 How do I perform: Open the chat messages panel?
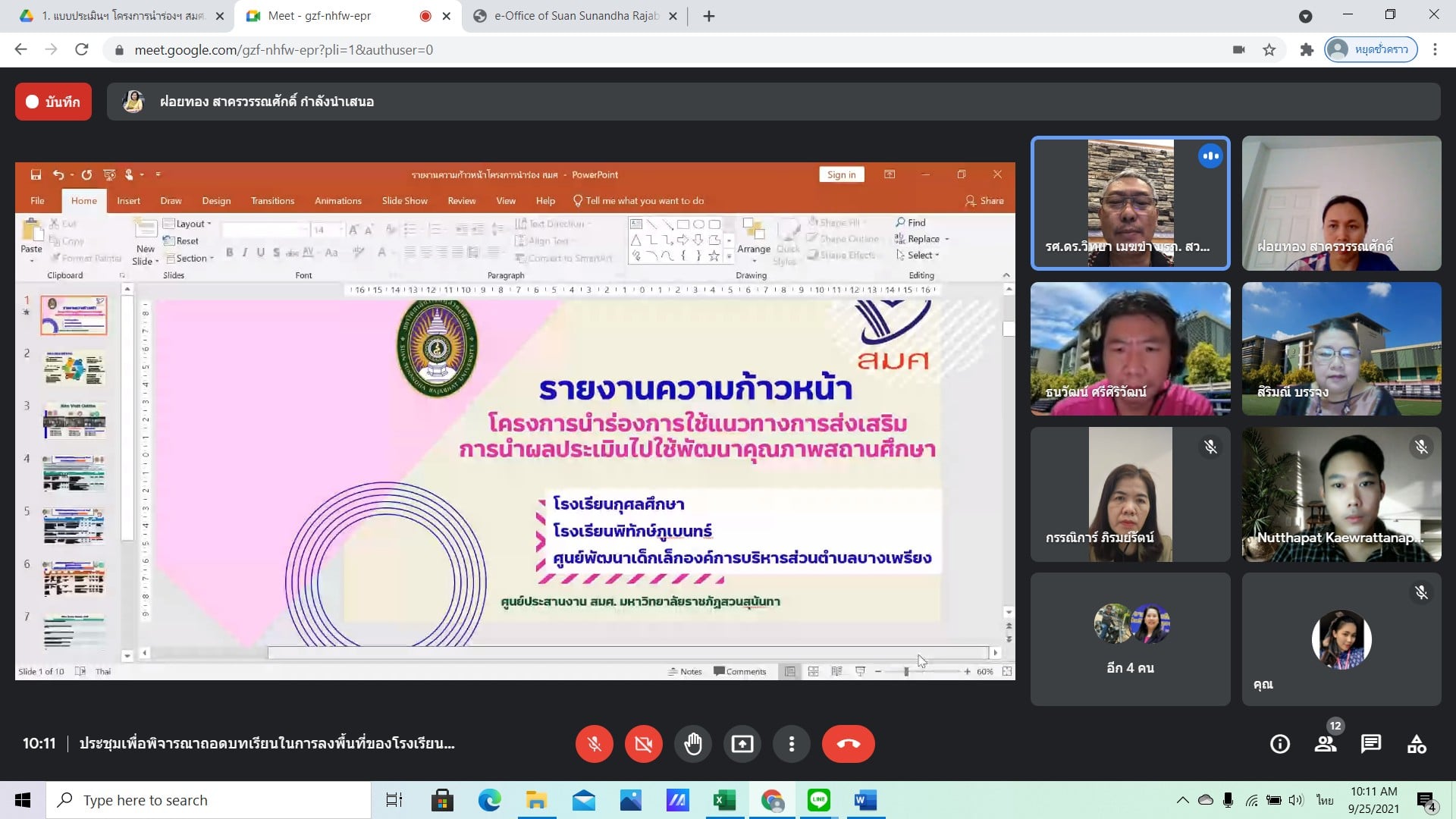(1371, 744)
